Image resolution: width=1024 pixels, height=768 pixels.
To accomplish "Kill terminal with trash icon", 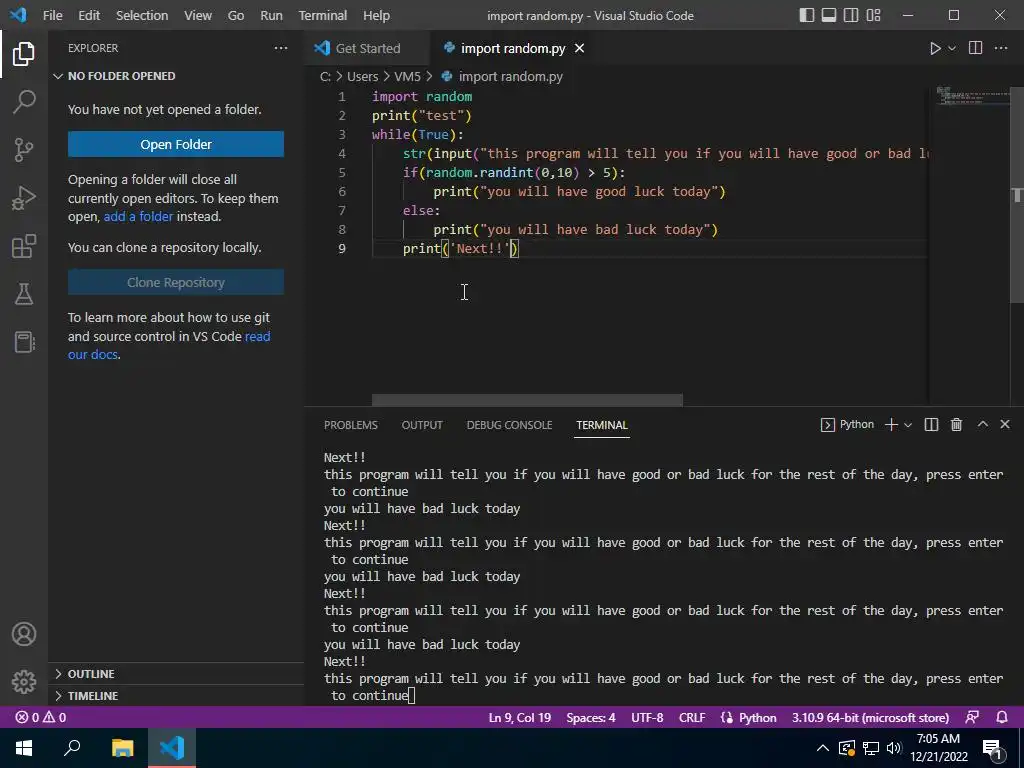I will (x=956, y=425).
